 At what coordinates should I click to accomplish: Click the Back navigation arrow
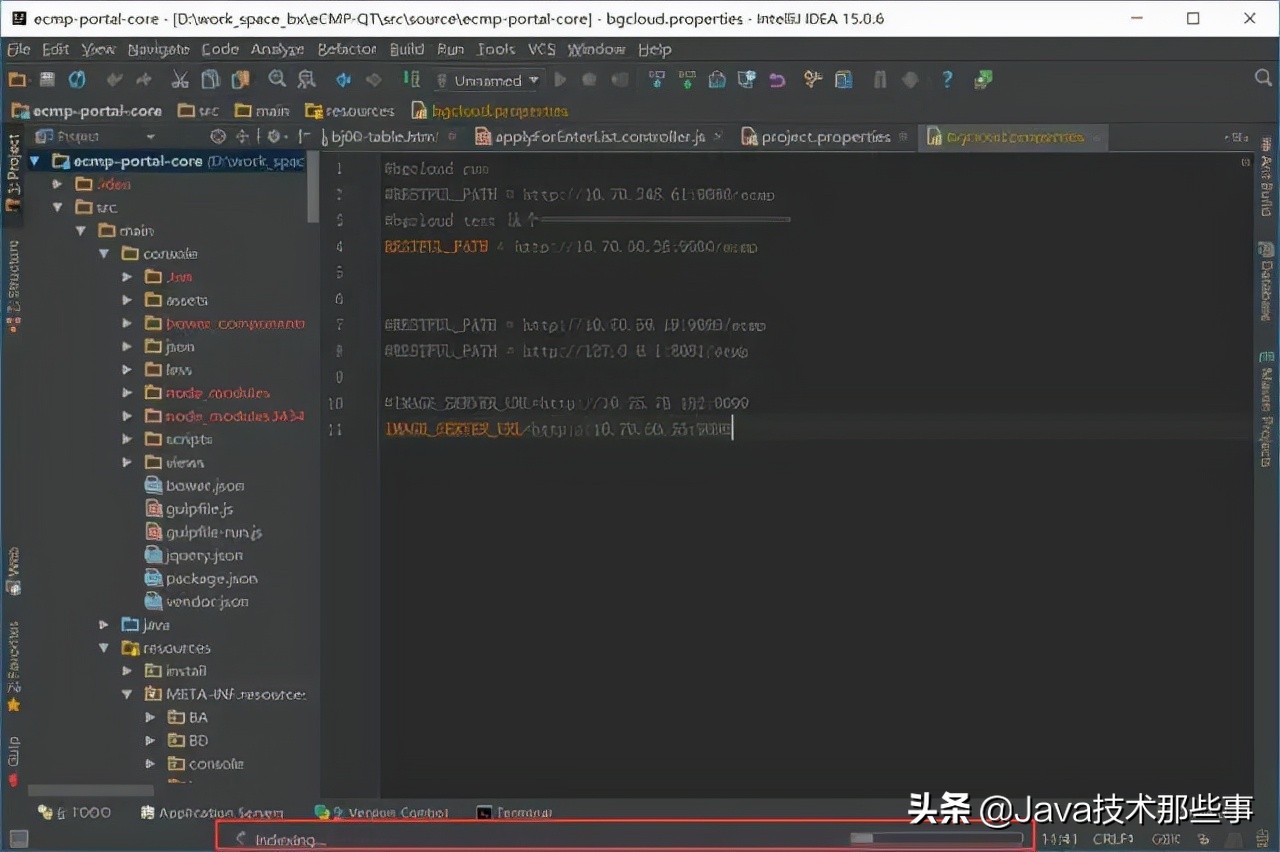point(343,80)
